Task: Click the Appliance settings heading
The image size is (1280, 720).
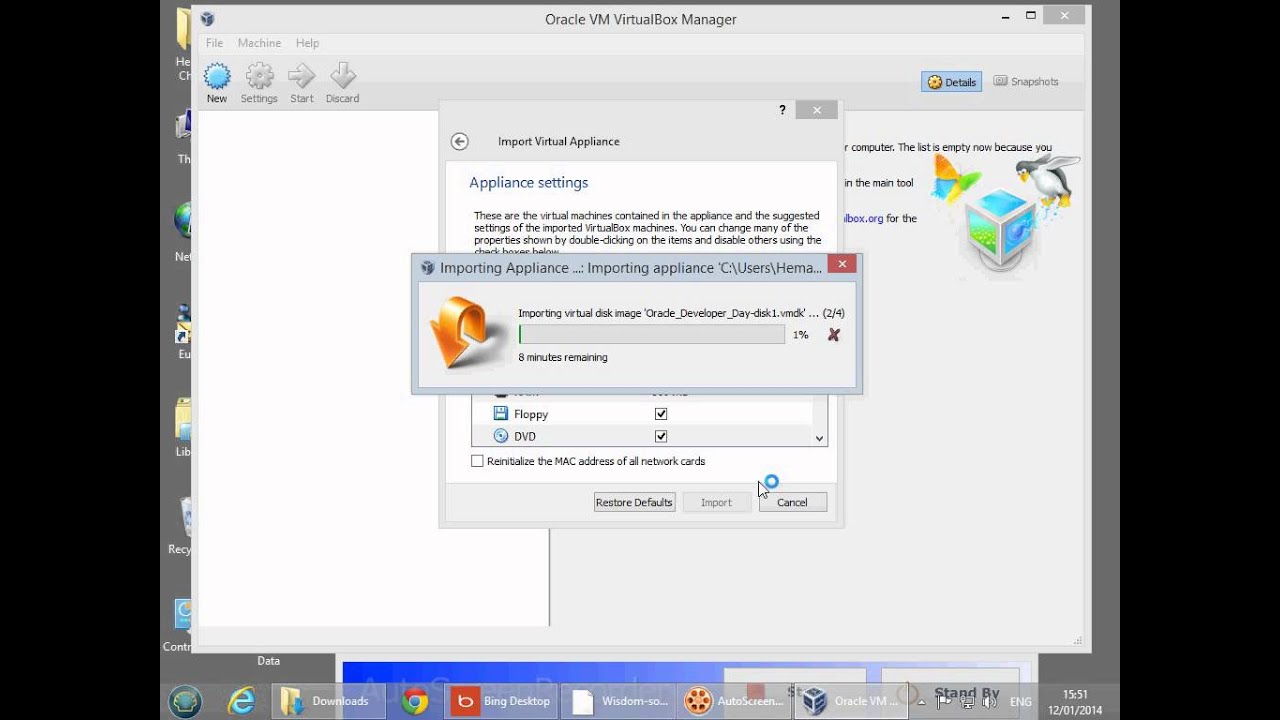Action: [x=529, y=182]
